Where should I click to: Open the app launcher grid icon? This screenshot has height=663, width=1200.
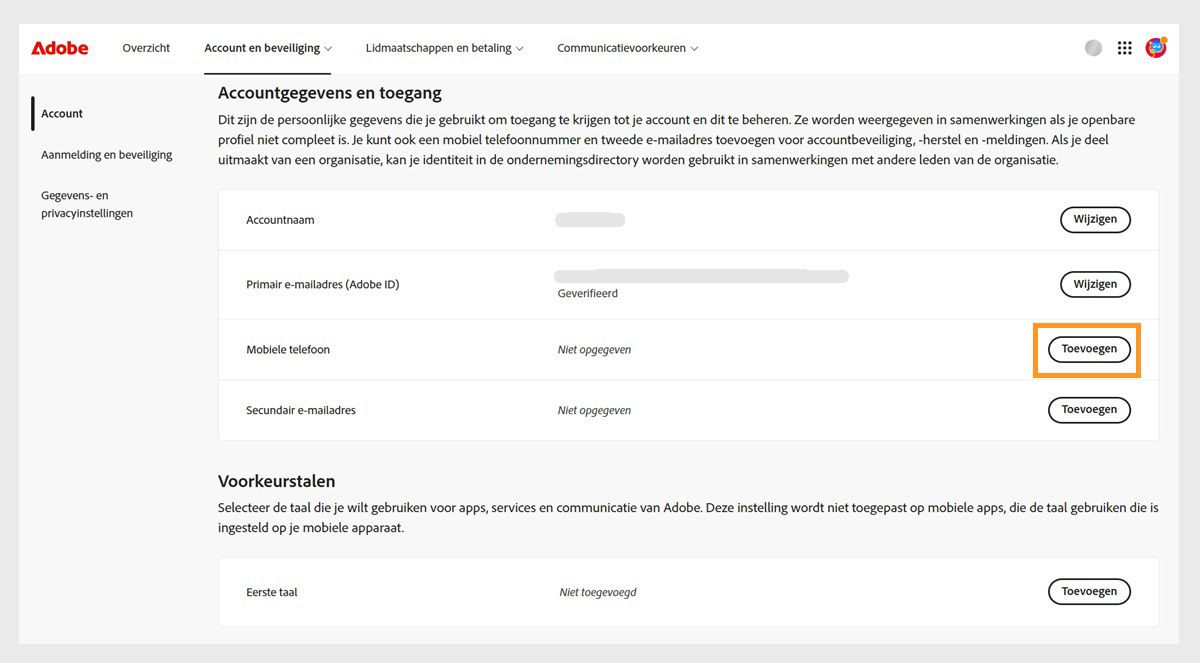[1124, 47]
